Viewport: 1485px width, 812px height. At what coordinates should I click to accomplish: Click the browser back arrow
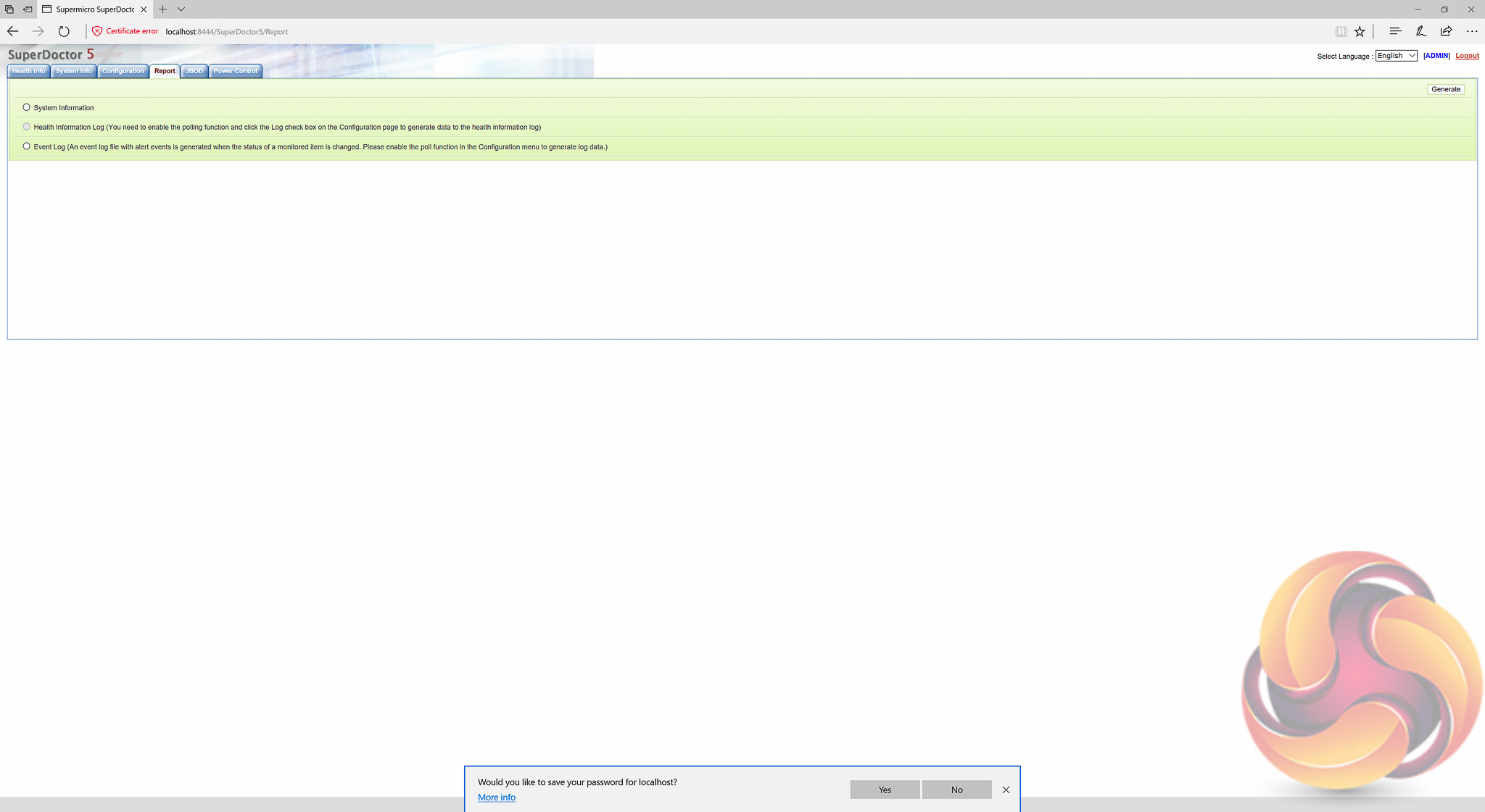pyautogui.click(x=12, y=31)
